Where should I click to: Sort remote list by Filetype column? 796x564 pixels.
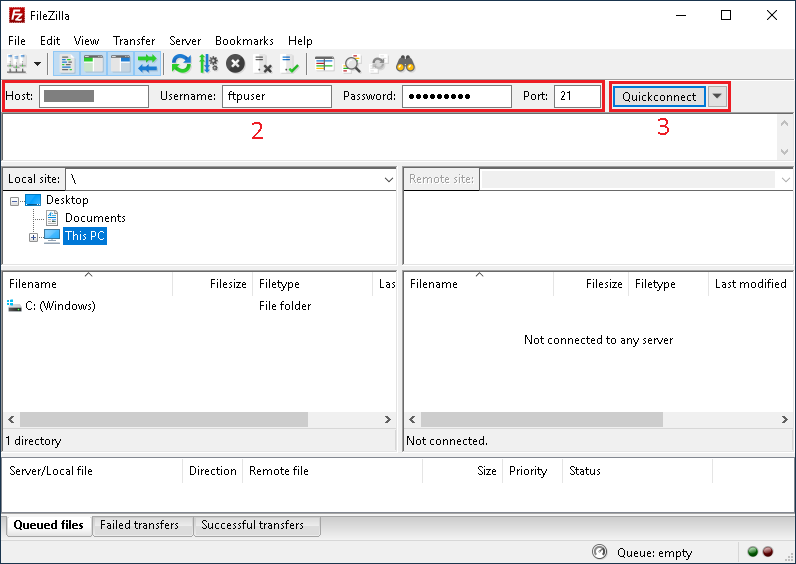pos(669,284)
